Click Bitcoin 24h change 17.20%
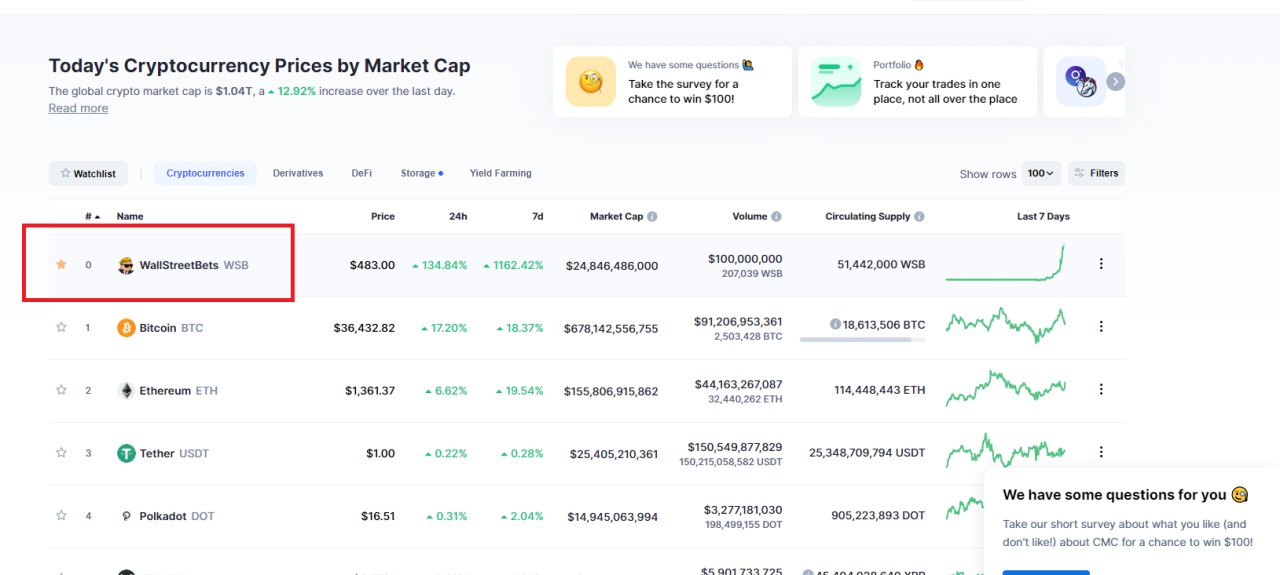This screenshot has width=1280, height=575. pos(444,328)
